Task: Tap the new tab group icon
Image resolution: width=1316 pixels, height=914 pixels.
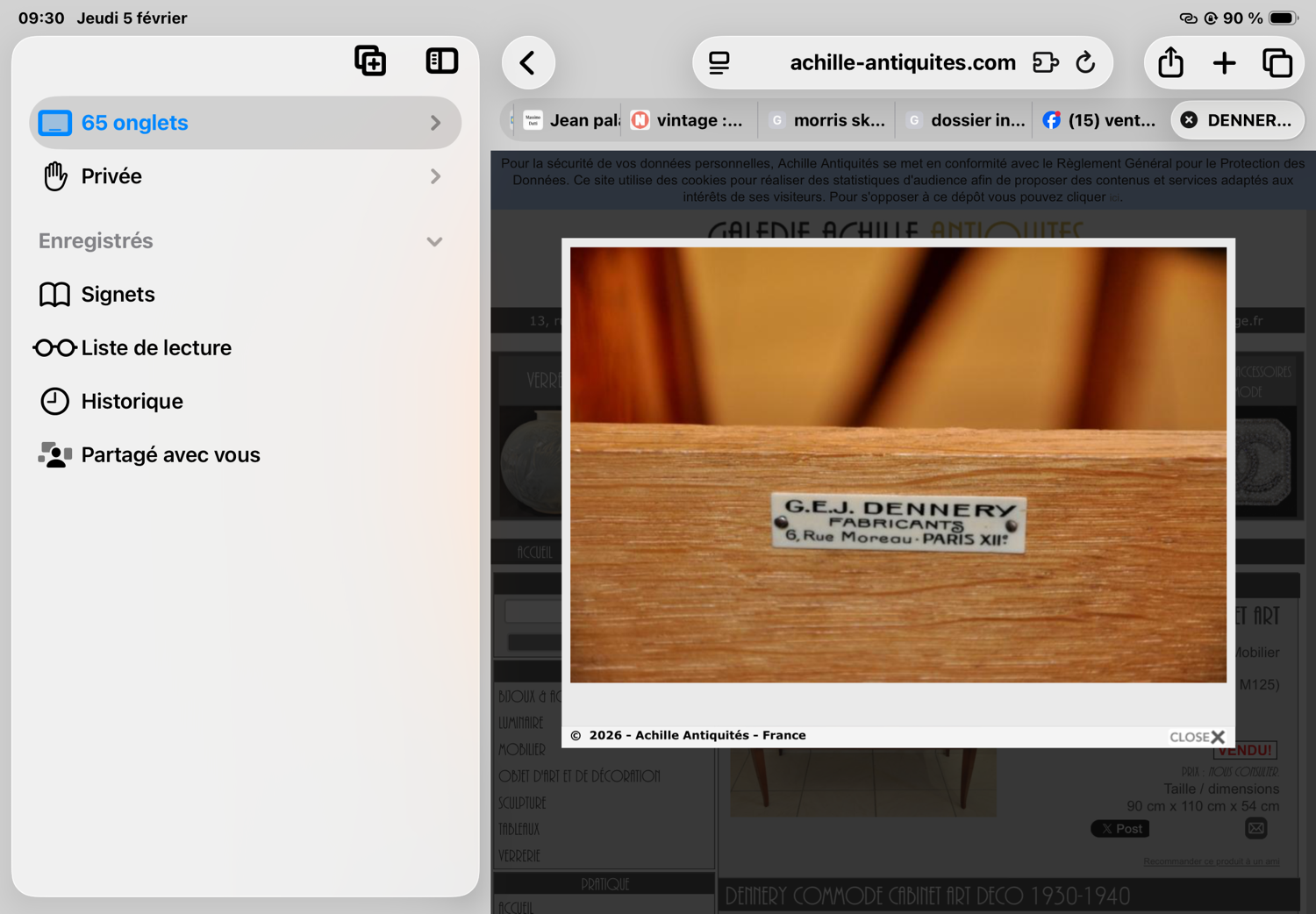Action: point(370,61)
